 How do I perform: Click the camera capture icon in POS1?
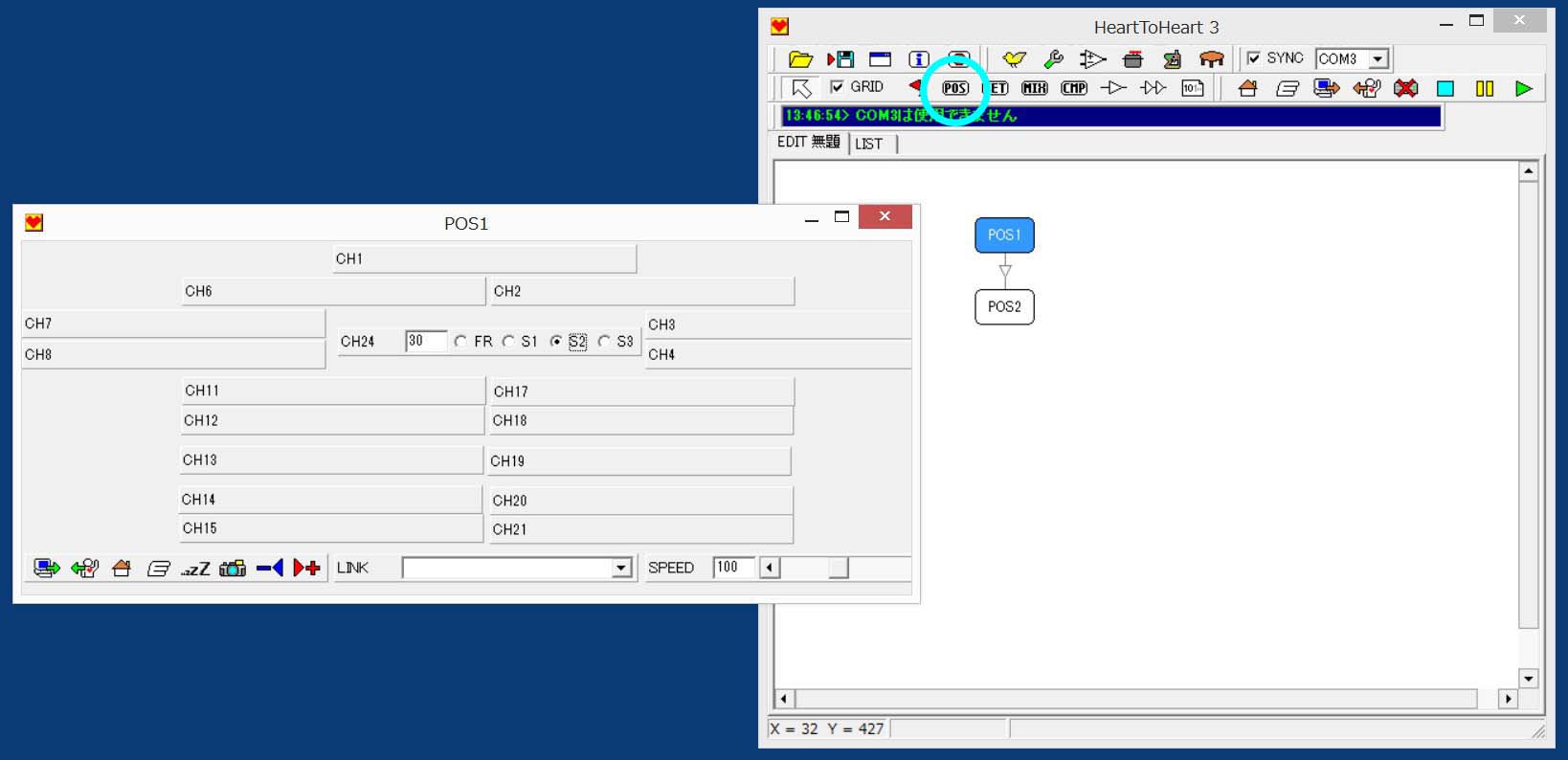(x=233, y=569)
